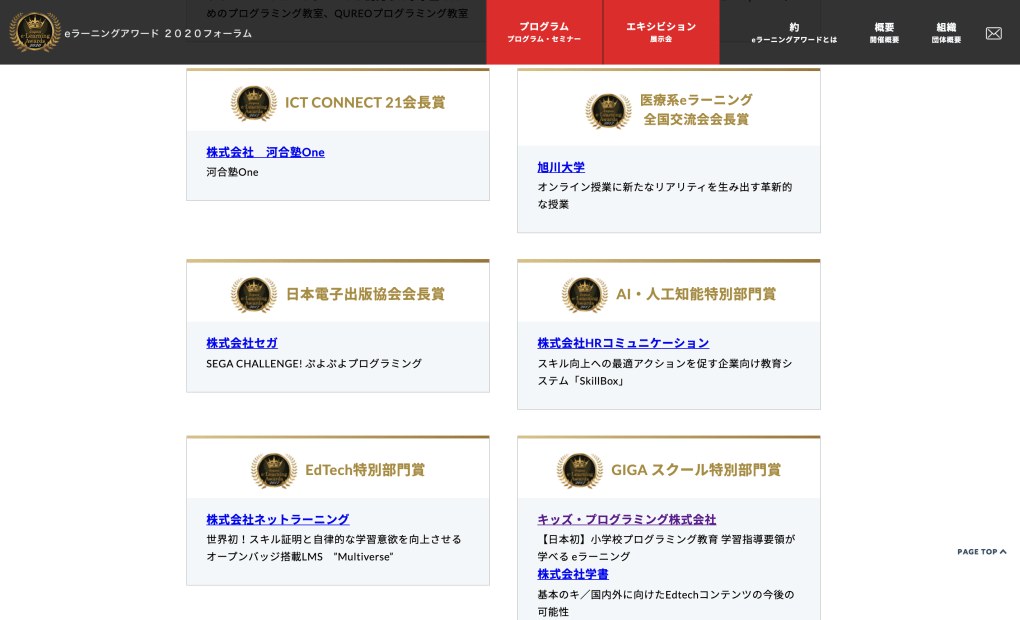Screen dimensions: 1020x620
Task: Open the 株式会社学書 link
Action: point(573,574)
